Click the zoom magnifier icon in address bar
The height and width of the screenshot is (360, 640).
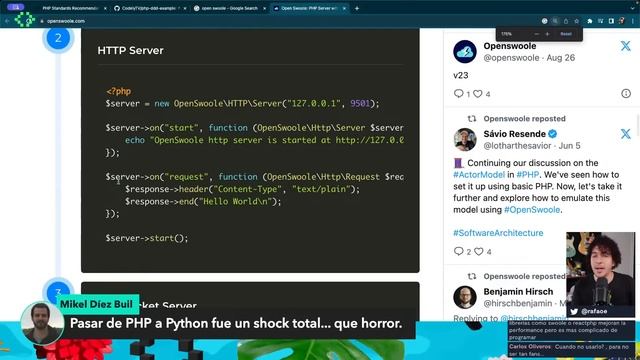coord(555,21)
